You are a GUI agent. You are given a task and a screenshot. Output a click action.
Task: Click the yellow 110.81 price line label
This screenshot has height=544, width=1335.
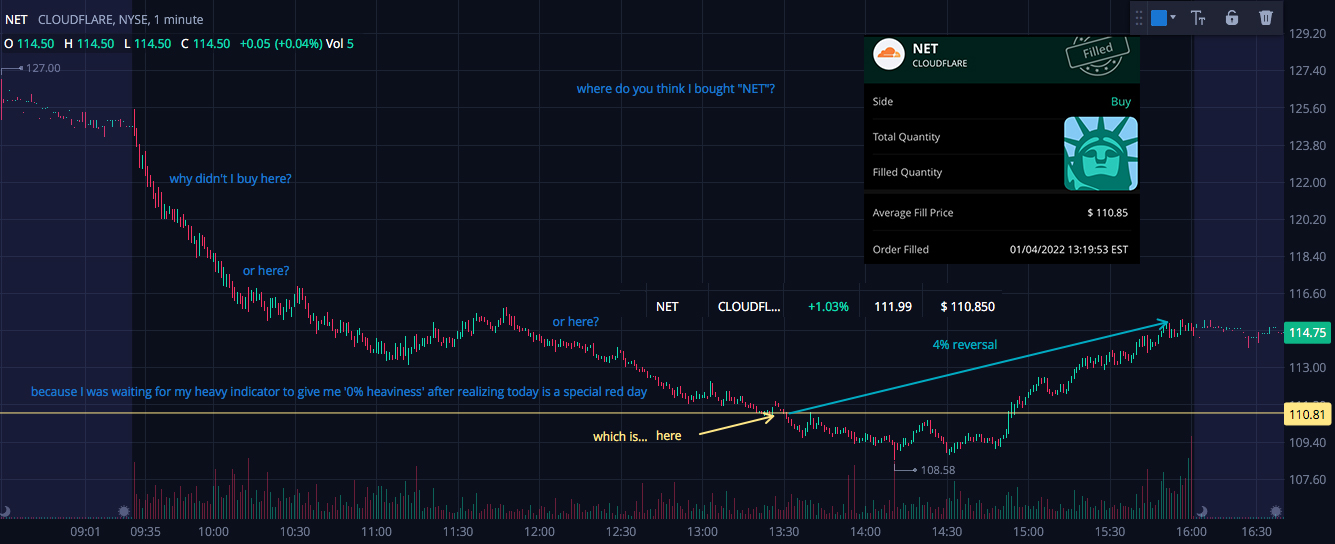[x=1307, y=413]
